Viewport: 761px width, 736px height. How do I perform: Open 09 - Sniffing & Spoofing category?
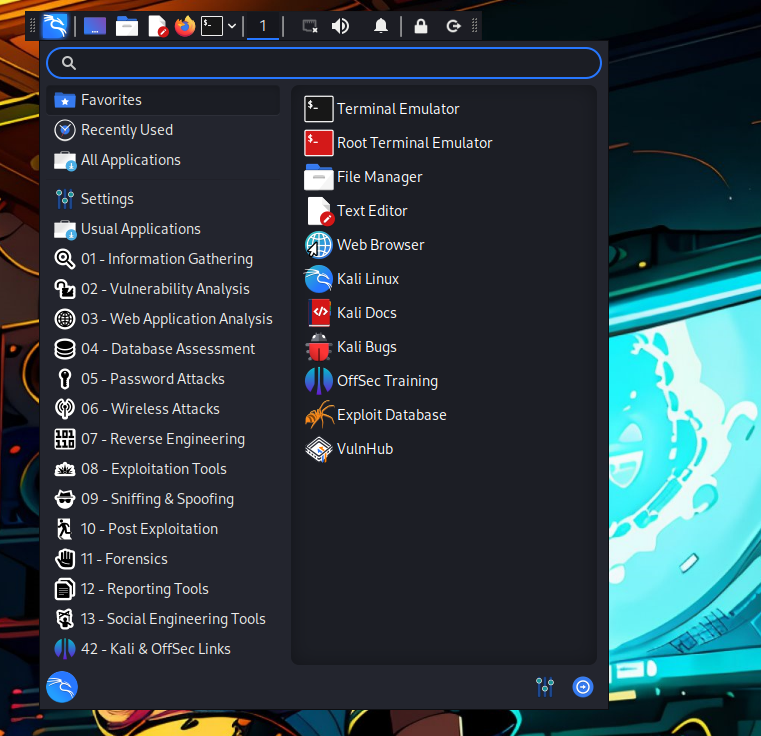point(163,500)
